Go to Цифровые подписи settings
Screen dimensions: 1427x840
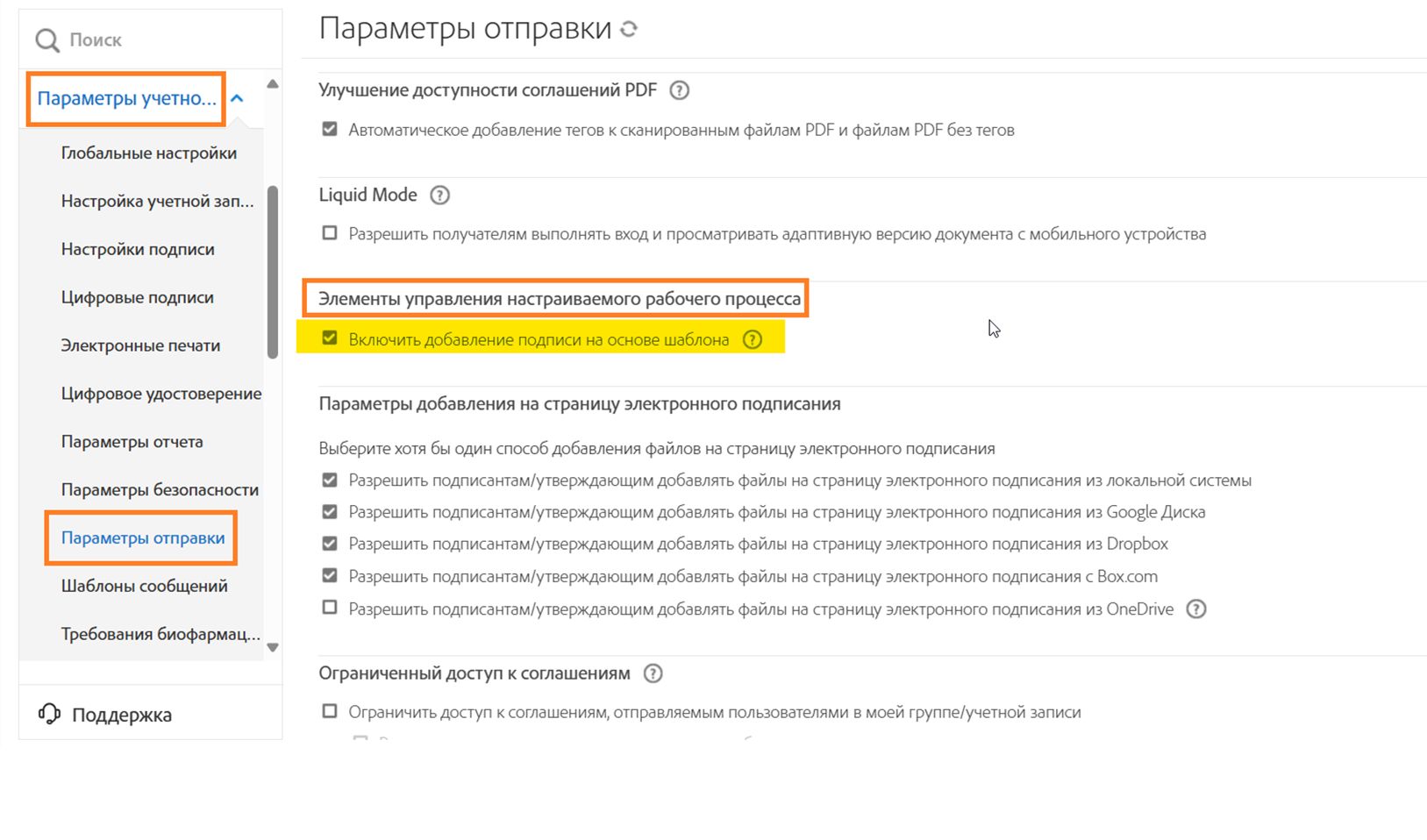[137, 298]
